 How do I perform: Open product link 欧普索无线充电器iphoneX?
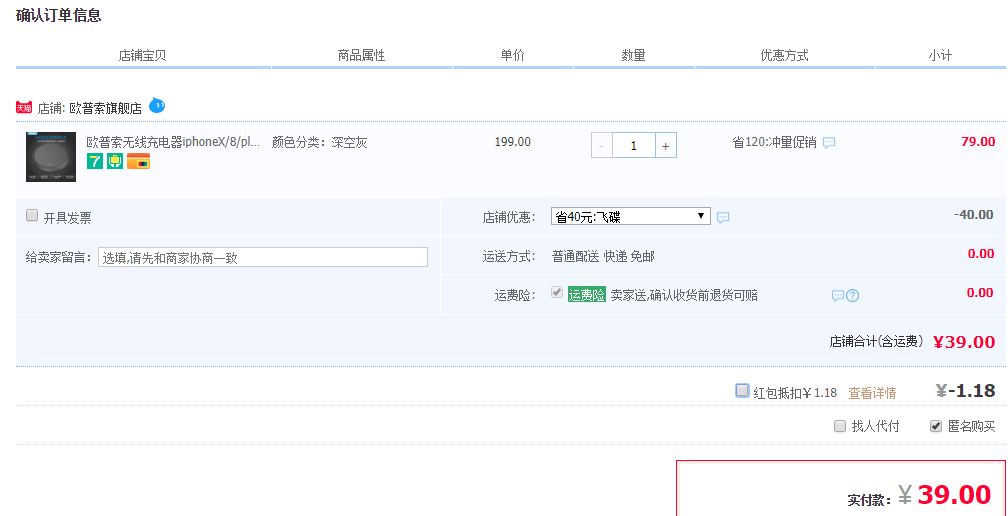174,142
